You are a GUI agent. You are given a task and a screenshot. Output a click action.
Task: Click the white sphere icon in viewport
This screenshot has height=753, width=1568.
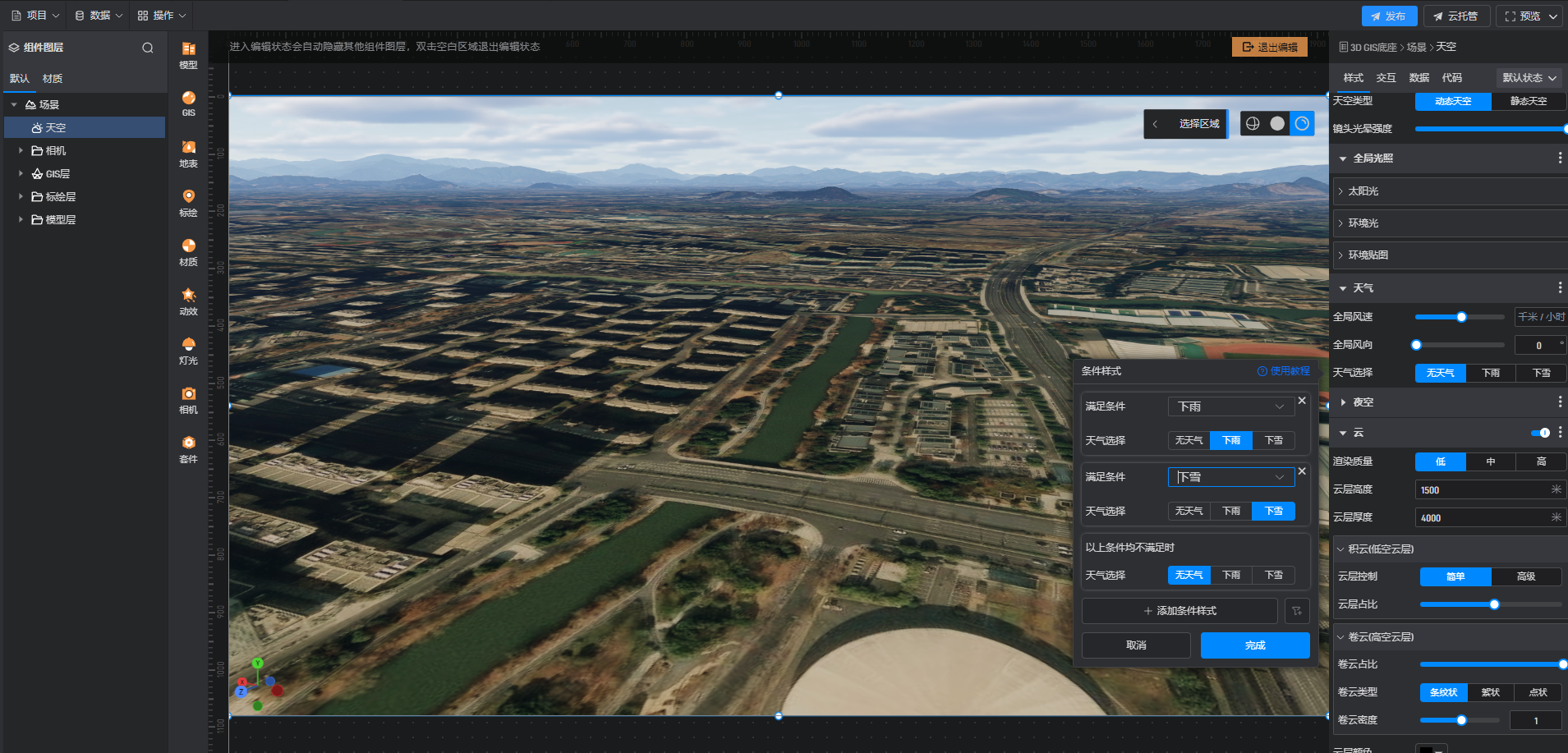pyautogui.click(x=1277, y=123)
